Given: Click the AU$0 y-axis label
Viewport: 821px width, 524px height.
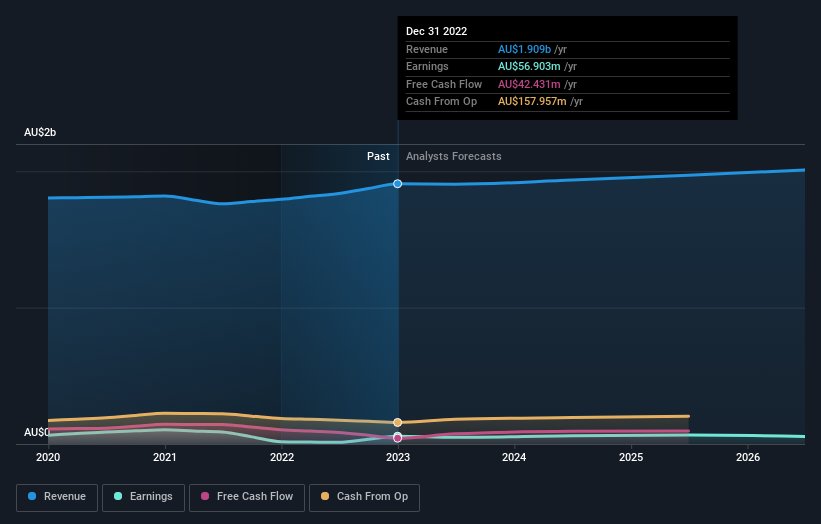Looking at the screenshot, I should pyautogui.click(x=36, y=432).
